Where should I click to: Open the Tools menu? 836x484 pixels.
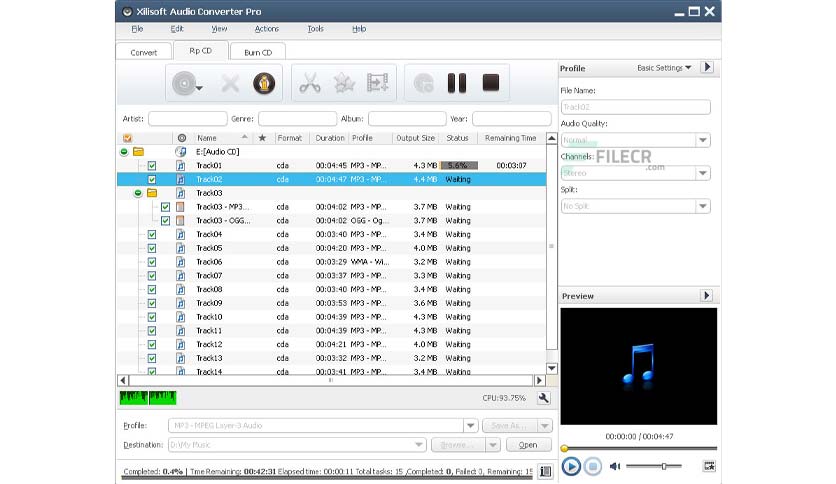tap(316, 29)
